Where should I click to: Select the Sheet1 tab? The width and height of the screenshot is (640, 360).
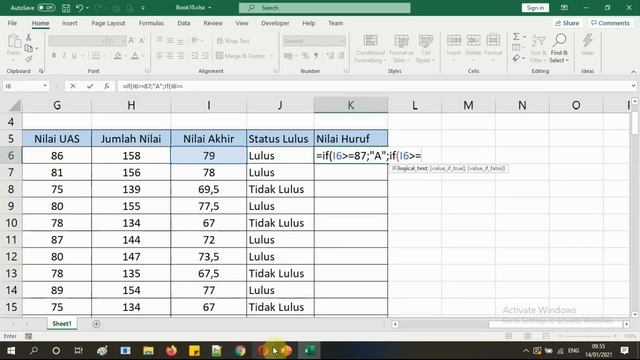point(62,324)
